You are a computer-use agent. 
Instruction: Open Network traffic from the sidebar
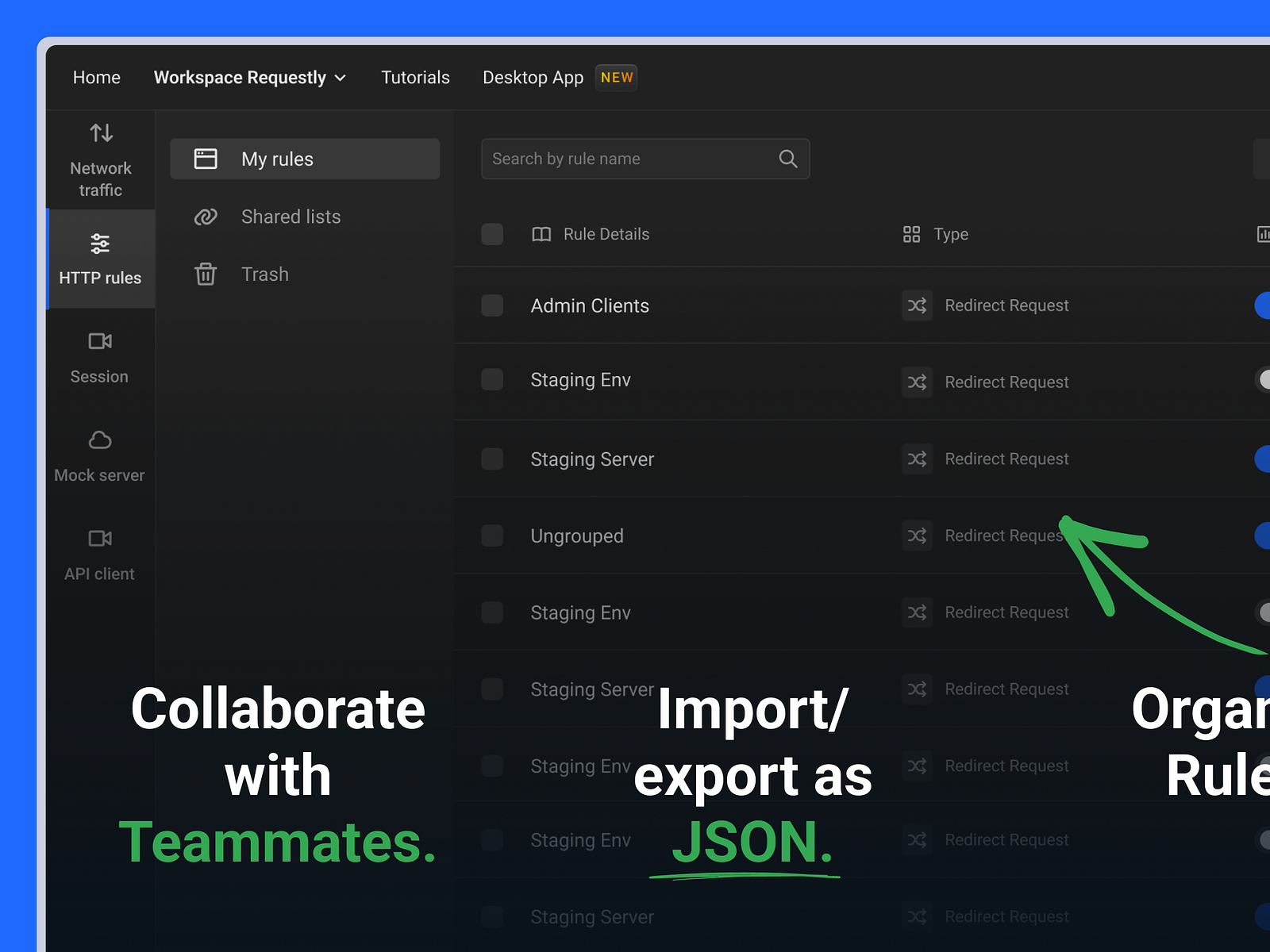pyautogui.click(x=100, y=159)
